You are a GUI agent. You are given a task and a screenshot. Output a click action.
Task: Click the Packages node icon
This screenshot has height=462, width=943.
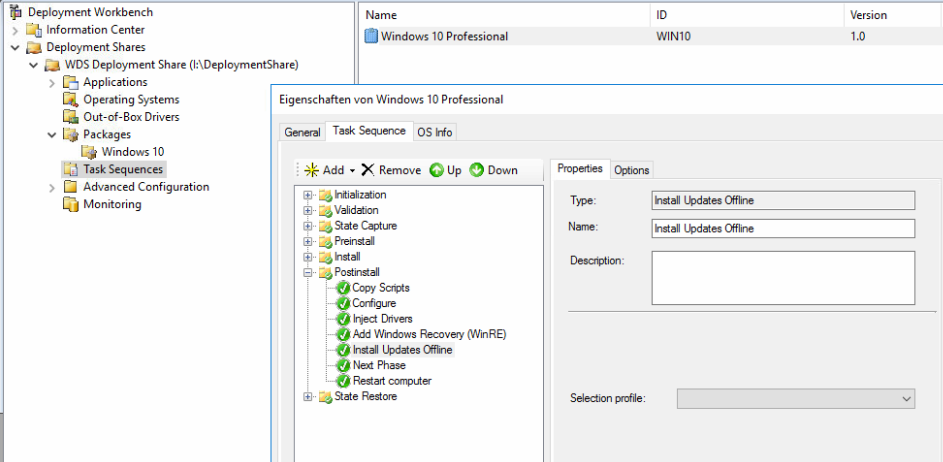click(x=71, y=134)
